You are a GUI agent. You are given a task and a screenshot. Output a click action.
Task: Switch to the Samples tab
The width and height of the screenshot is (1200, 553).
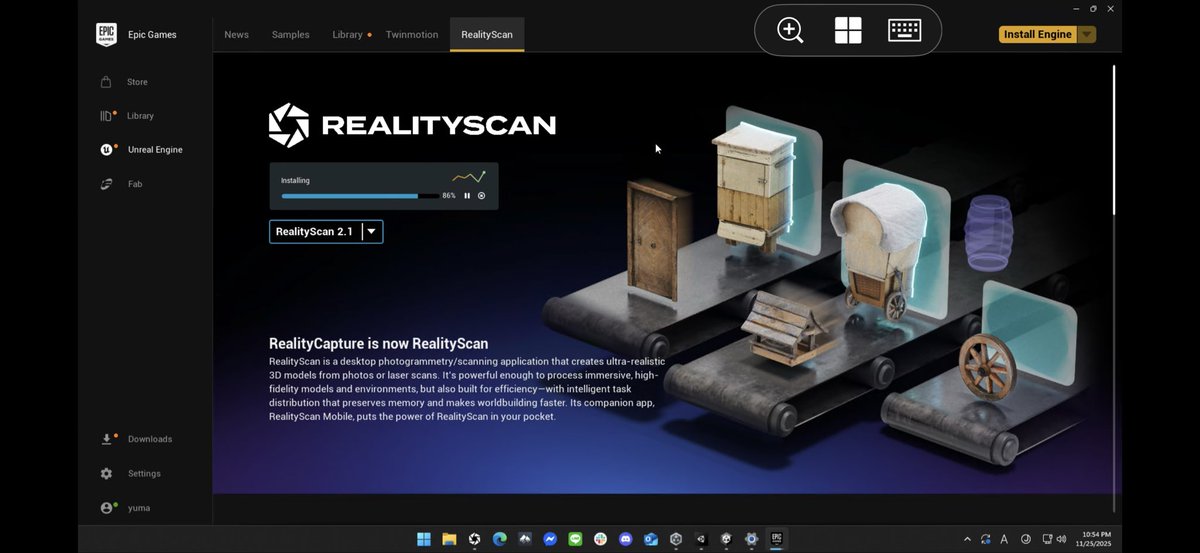(290, 34)
